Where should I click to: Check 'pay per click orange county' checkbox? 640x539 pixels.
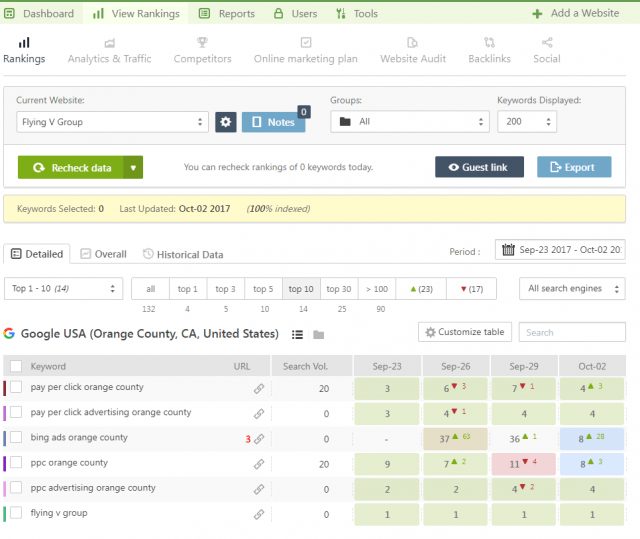pos(16,386)
